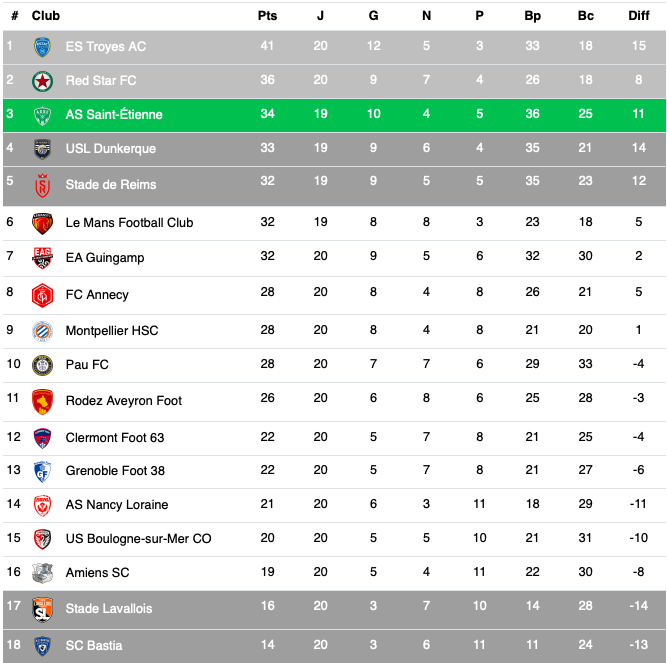The width and height of the screenshot is (667, 663).
Task: Click the Clermont Foot 63 logo
Action: [x=42, y=437]
